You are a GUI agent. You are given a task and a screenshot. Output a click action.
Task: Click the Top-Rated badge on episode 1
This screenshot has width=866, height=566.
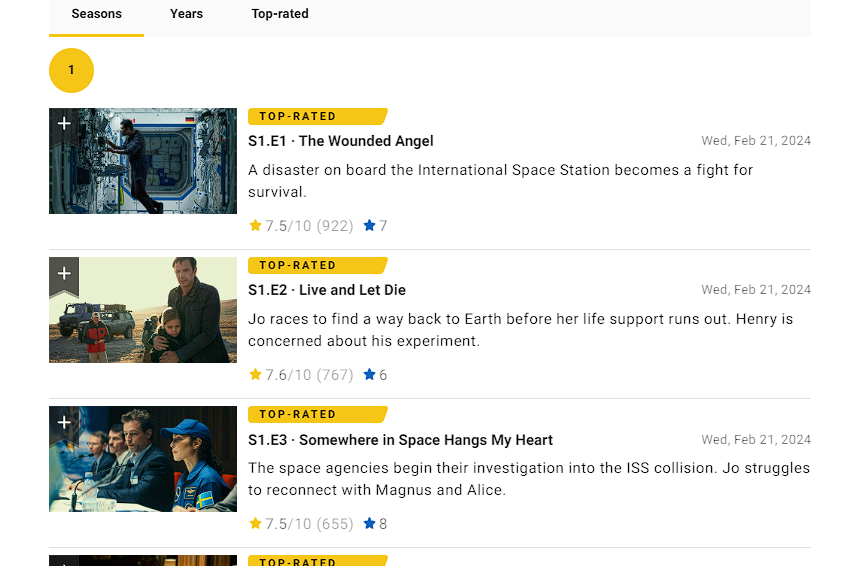pyautogui.click(x=316, y=117)
